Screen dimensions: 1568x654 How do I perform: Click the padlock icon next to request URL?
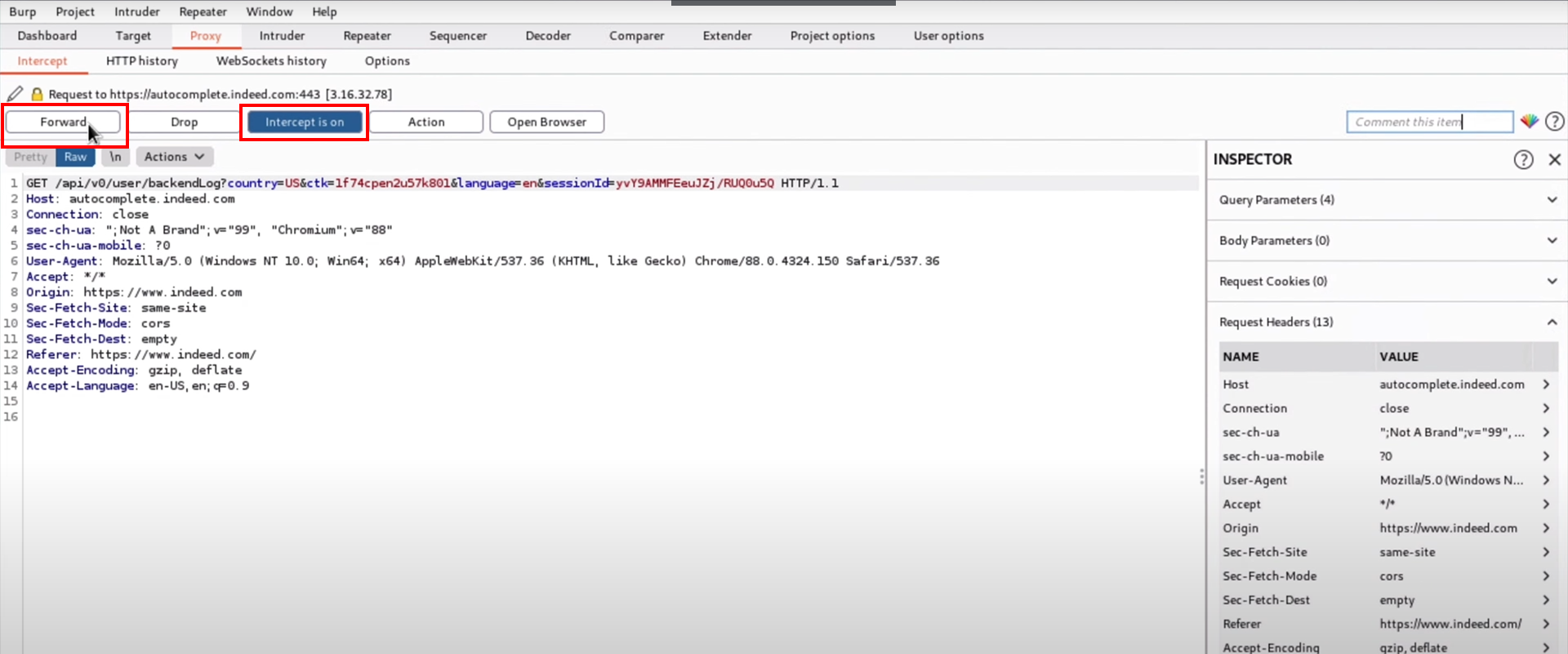(x=37, y=94)
